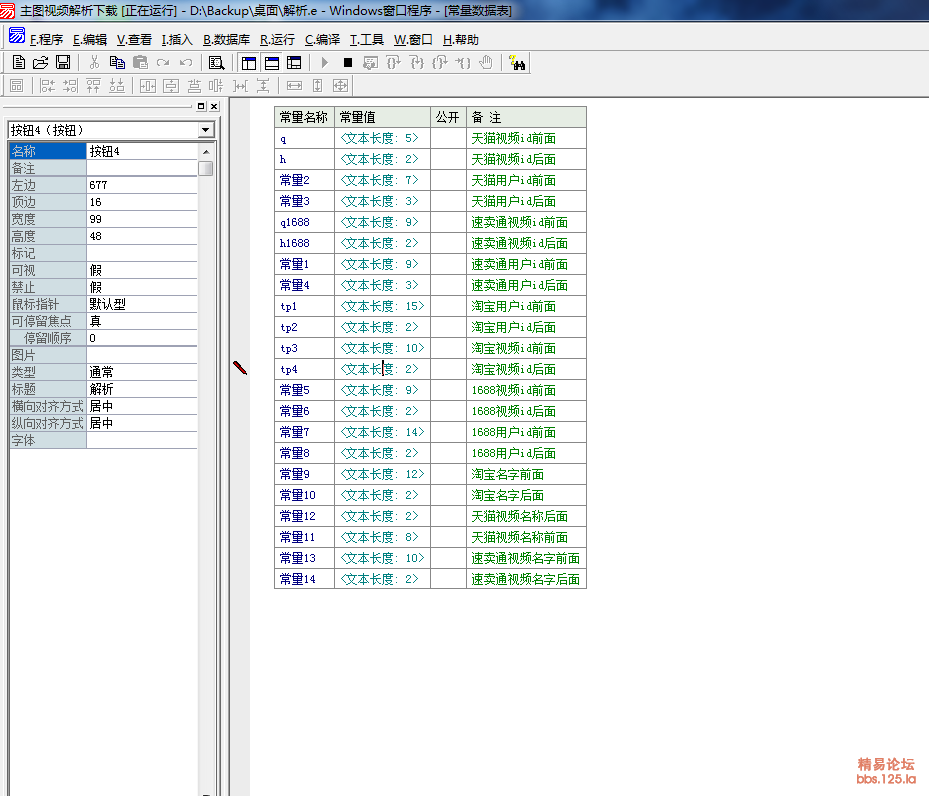Open the C.编译 menu
The width and height of the screenshot is (929, 796).
[322, 40]
